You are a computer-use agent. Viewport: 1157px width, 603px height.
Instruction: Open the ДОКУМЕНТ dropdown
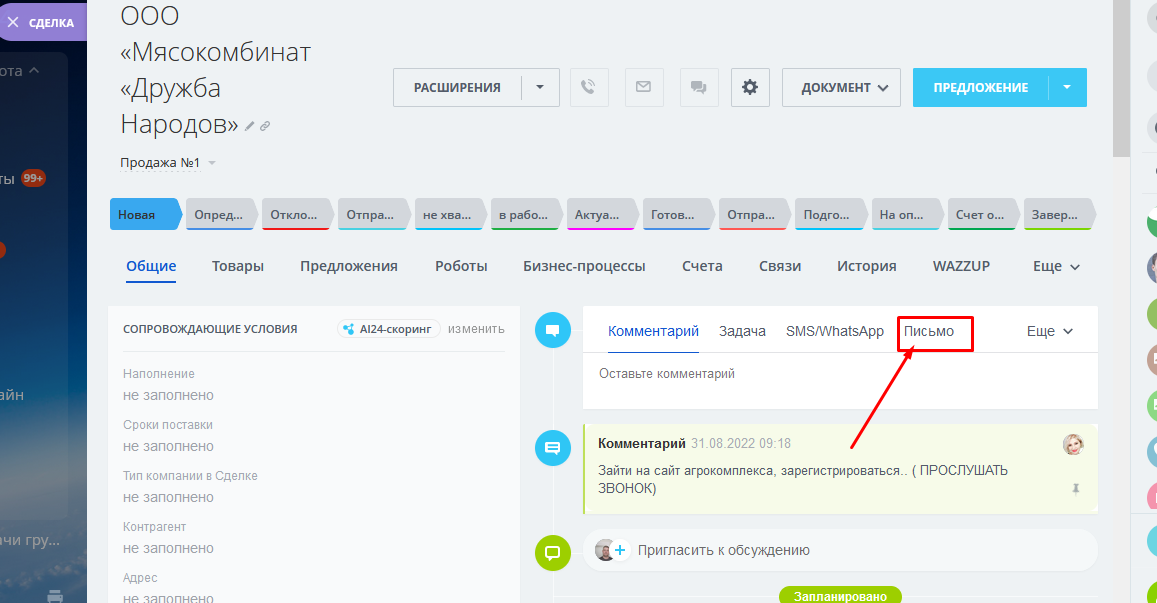[841, 87]
